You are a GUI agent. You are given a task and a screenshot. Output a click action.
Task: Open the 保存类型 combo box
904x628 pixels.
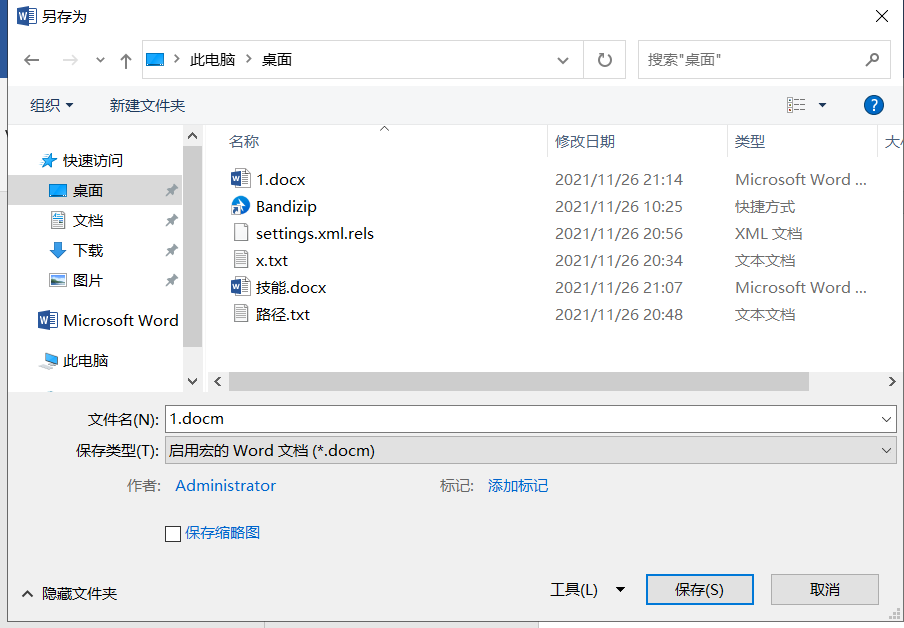click(530, 450)
